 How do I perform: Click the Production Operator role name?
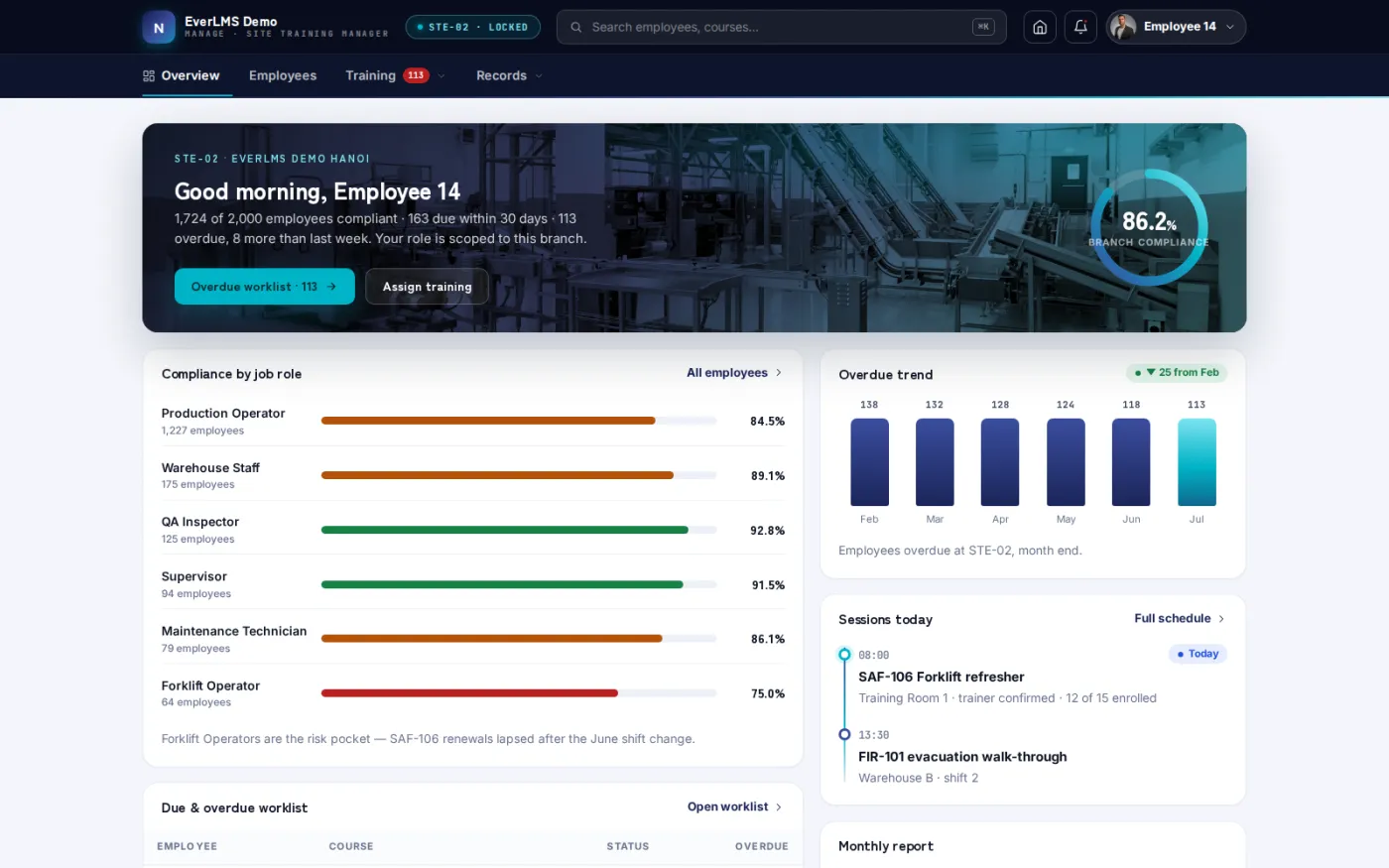(x=223, y=414)
